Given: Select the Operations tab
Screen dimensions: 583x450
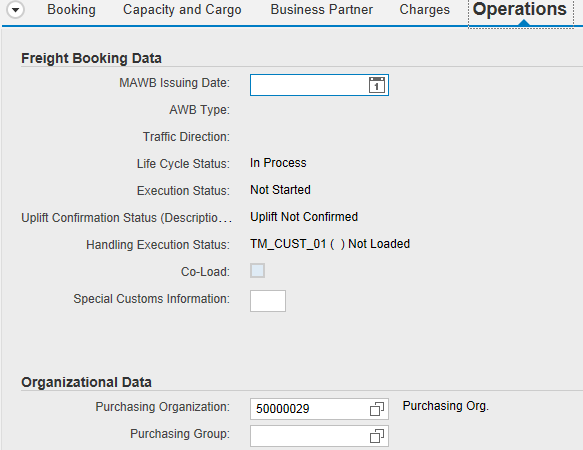Looking at the screenshot, I should point(520,10).
